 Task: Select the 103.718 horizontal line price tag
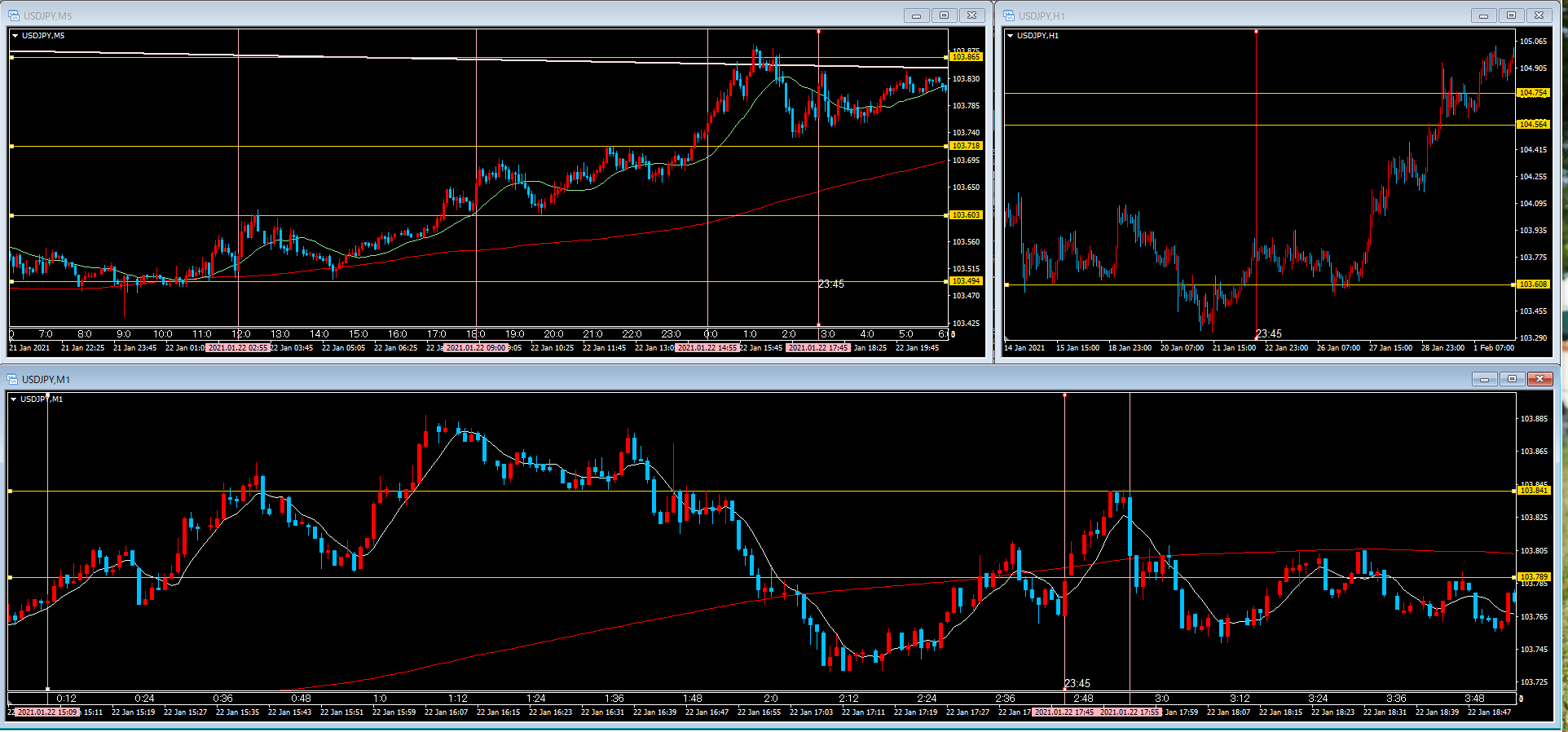click(x=966, y=146)
